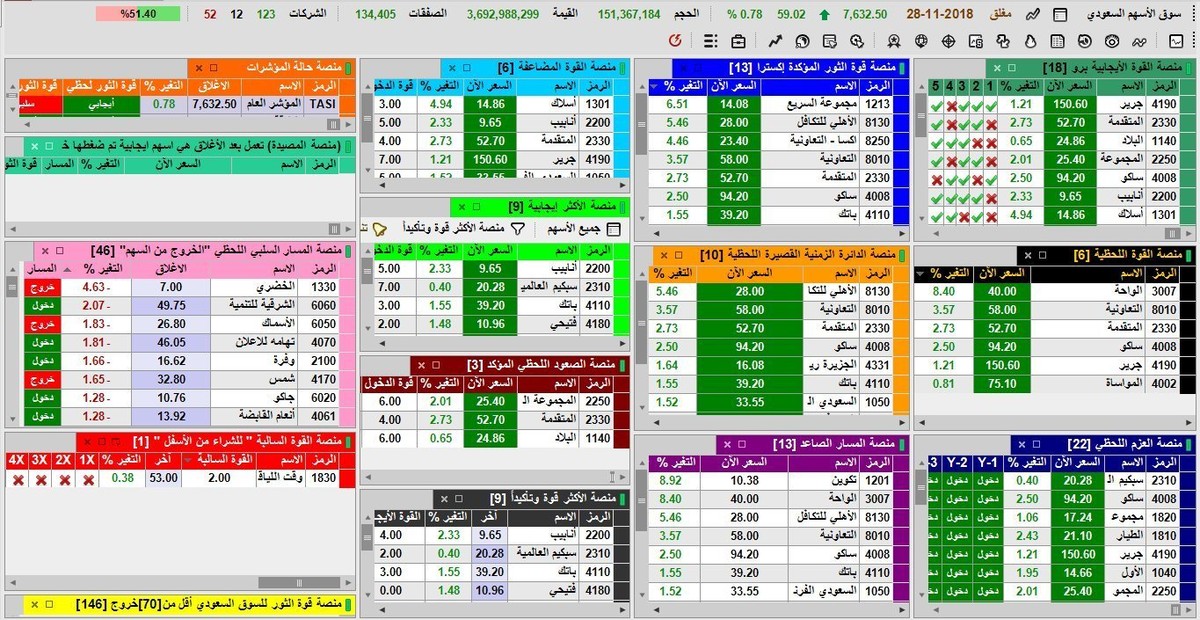Open the list view icon in toolbar
Image resolution: width=1200 pixels, height=620 pixels.
coord(711,40)
